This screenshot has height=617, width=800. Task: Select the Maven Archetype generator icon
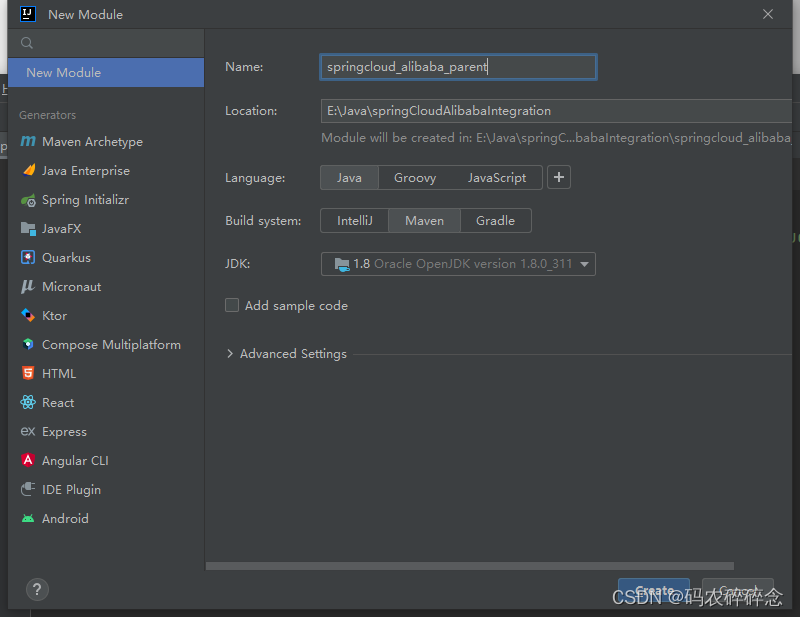pyautogui.click(x=28, y=141)
